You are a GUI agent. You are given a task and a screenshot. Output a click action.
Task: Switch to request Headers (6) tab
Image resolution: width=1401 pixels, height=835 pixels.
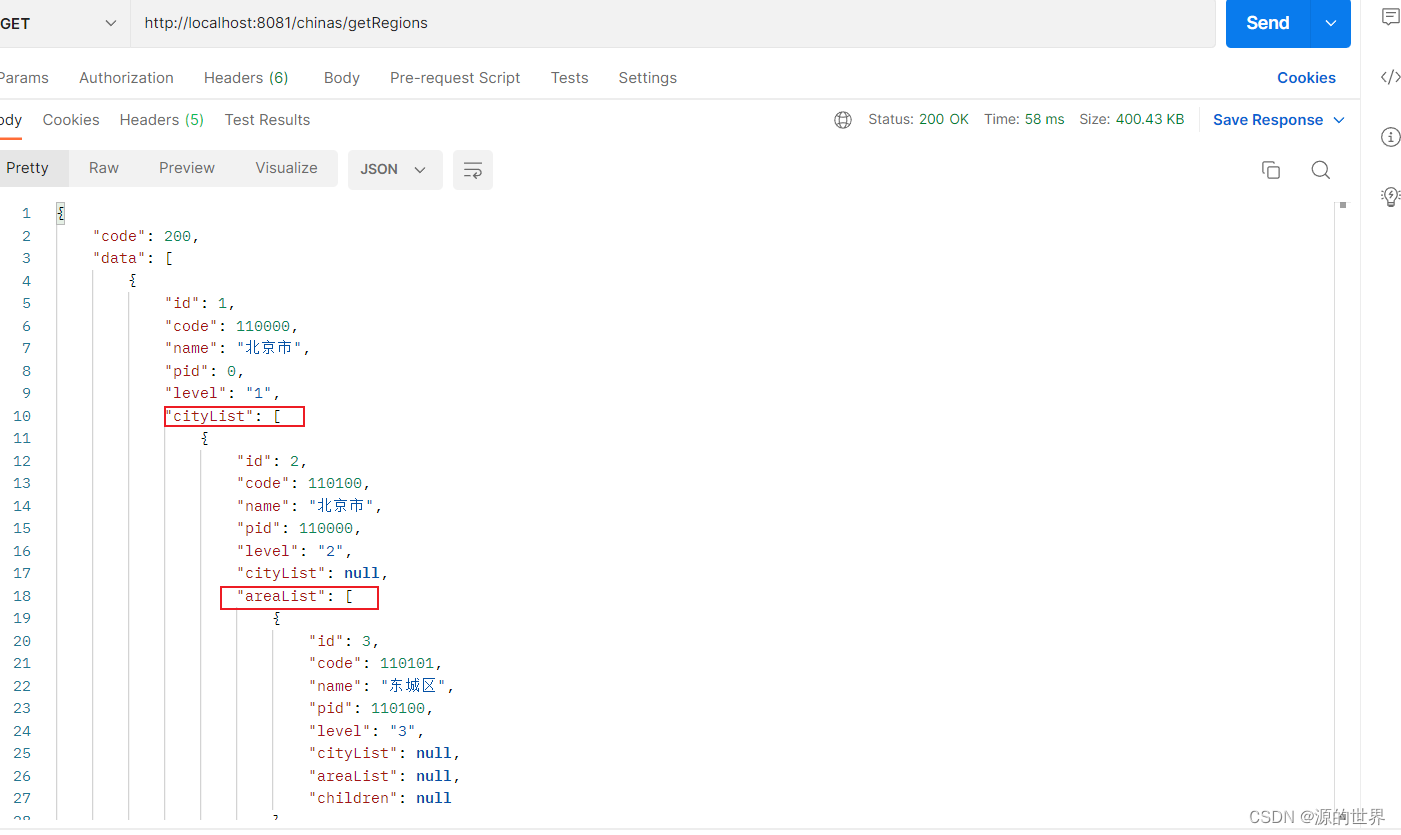pos(246,78)
